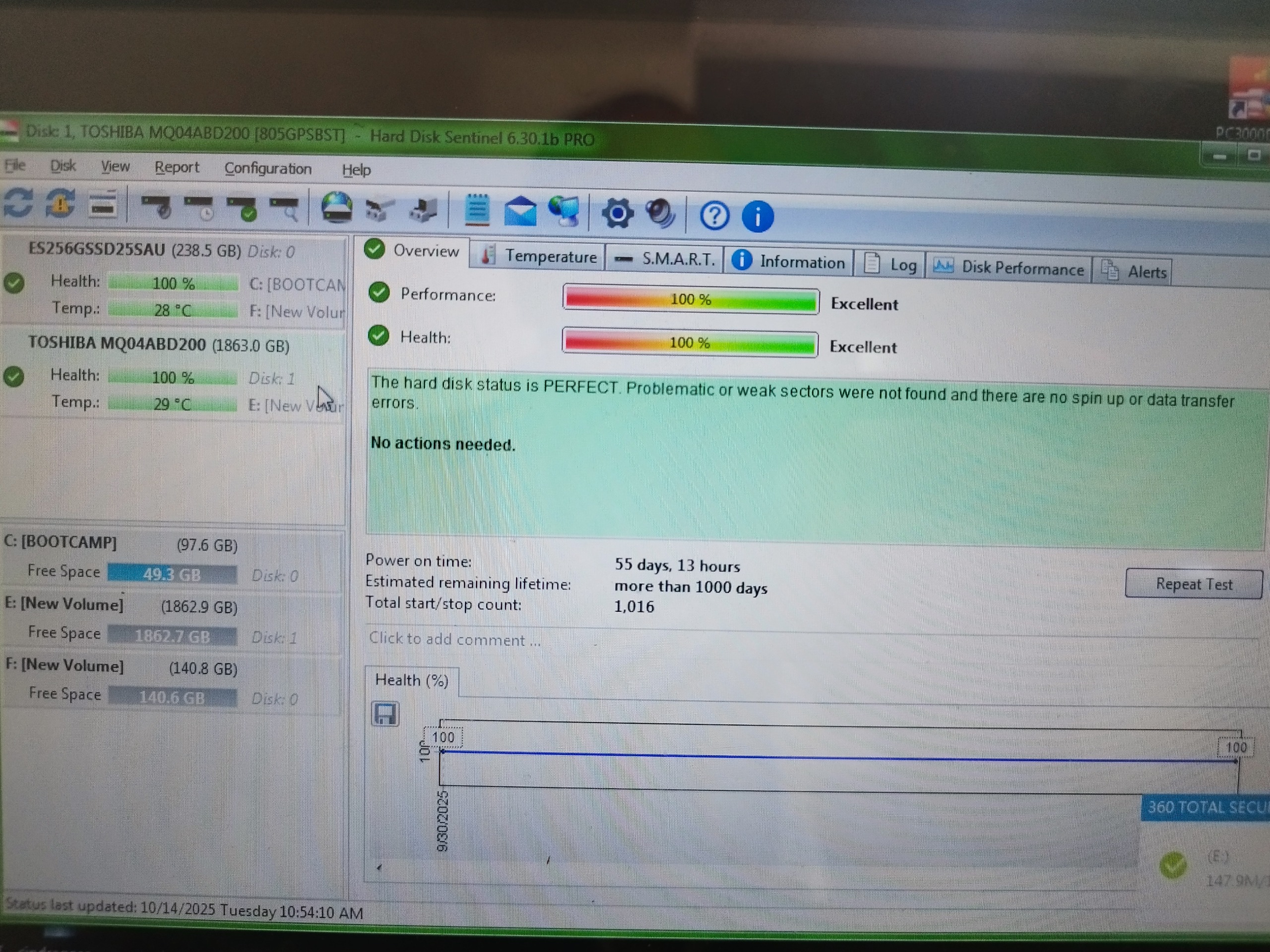Click the question mark Help icon
This screenshot has width=1270, height=952.
[714, 216]
